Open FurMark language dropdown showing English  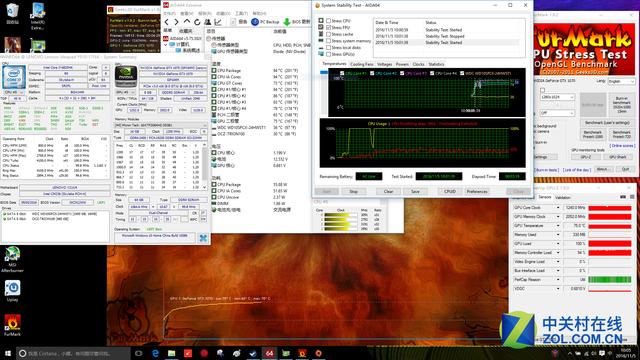coord(621,82)
